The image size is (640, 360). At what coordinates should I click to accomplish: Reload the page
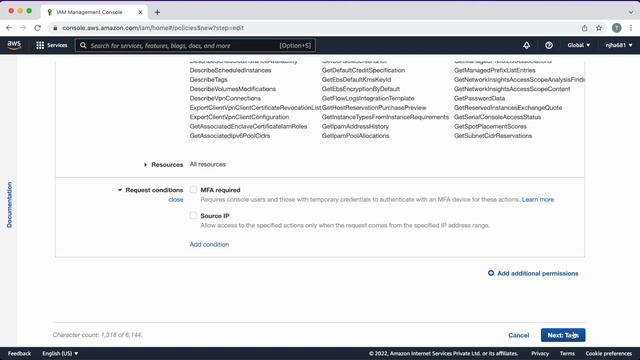click(38, 28)
